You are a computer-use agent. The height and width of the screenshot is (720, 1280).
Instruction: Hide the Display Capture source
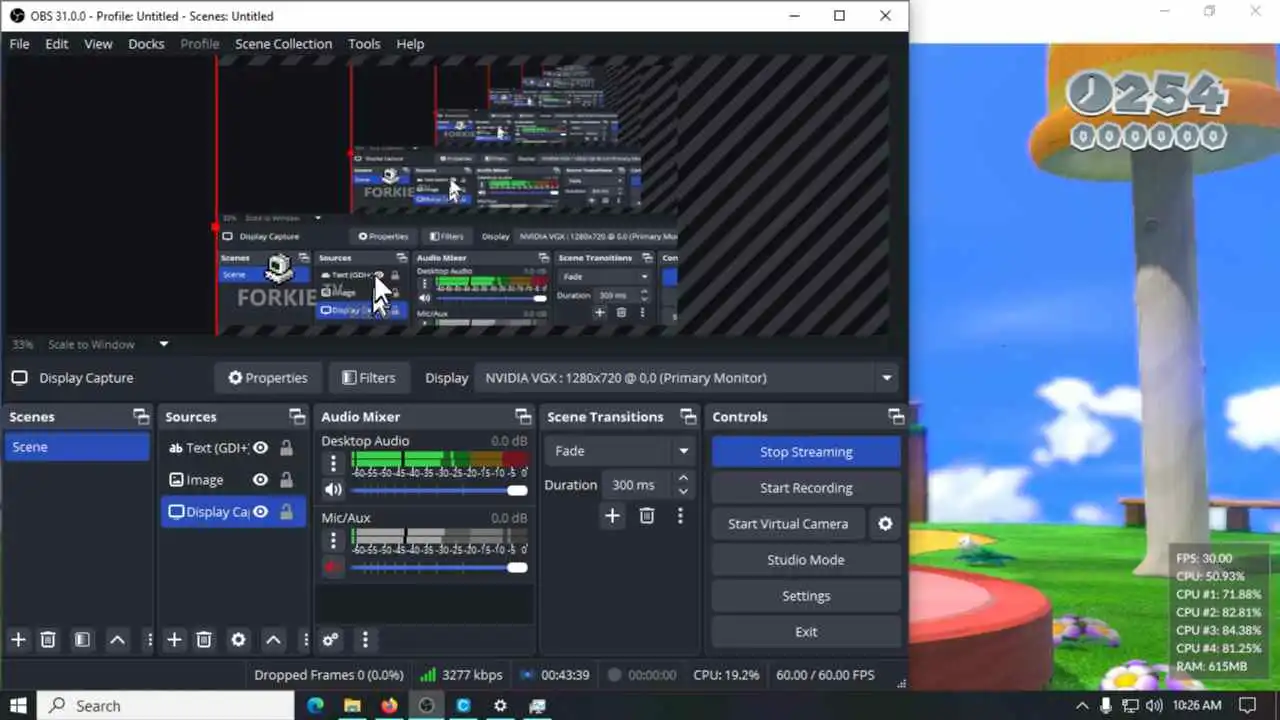click(260, 512)
